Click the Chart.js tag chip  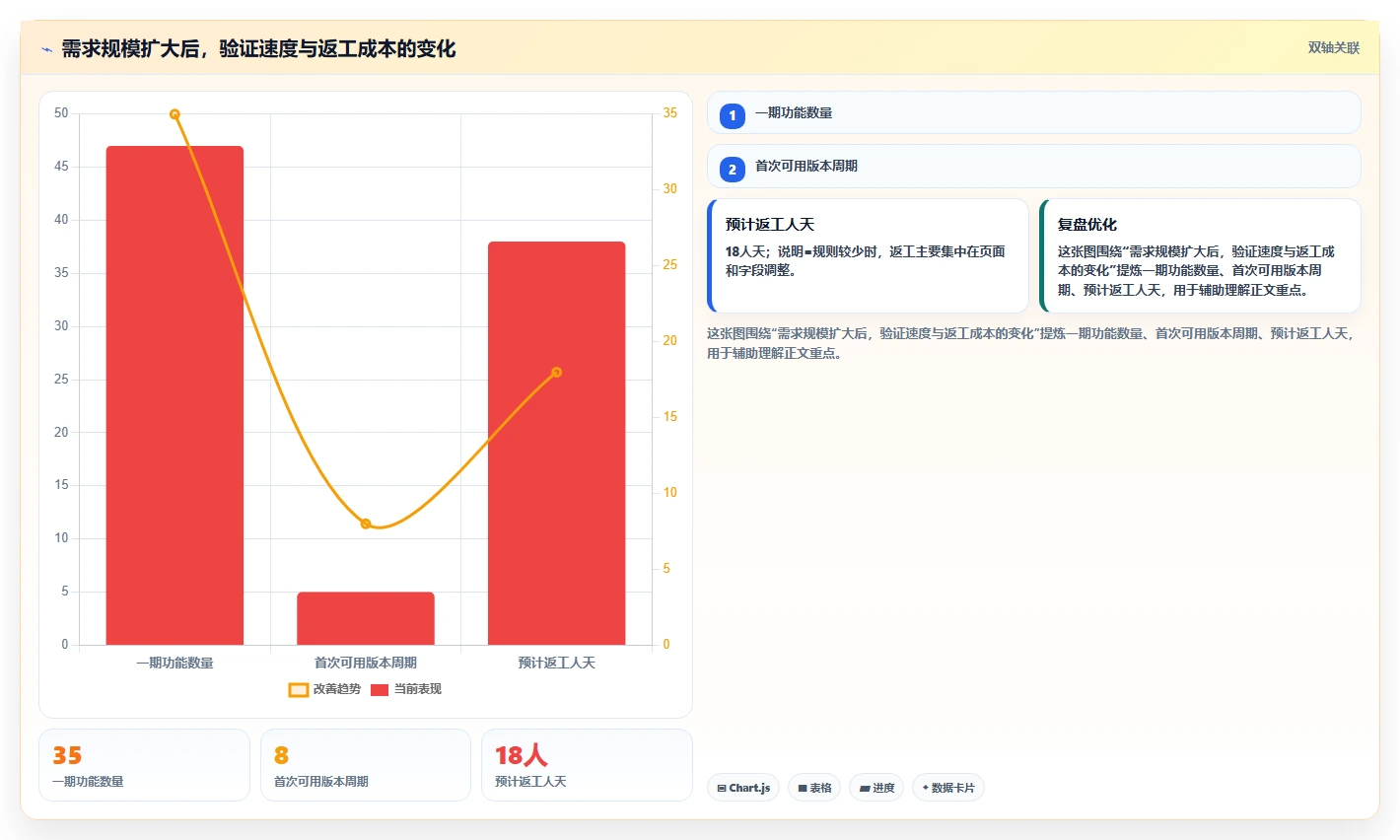point(743,788)
